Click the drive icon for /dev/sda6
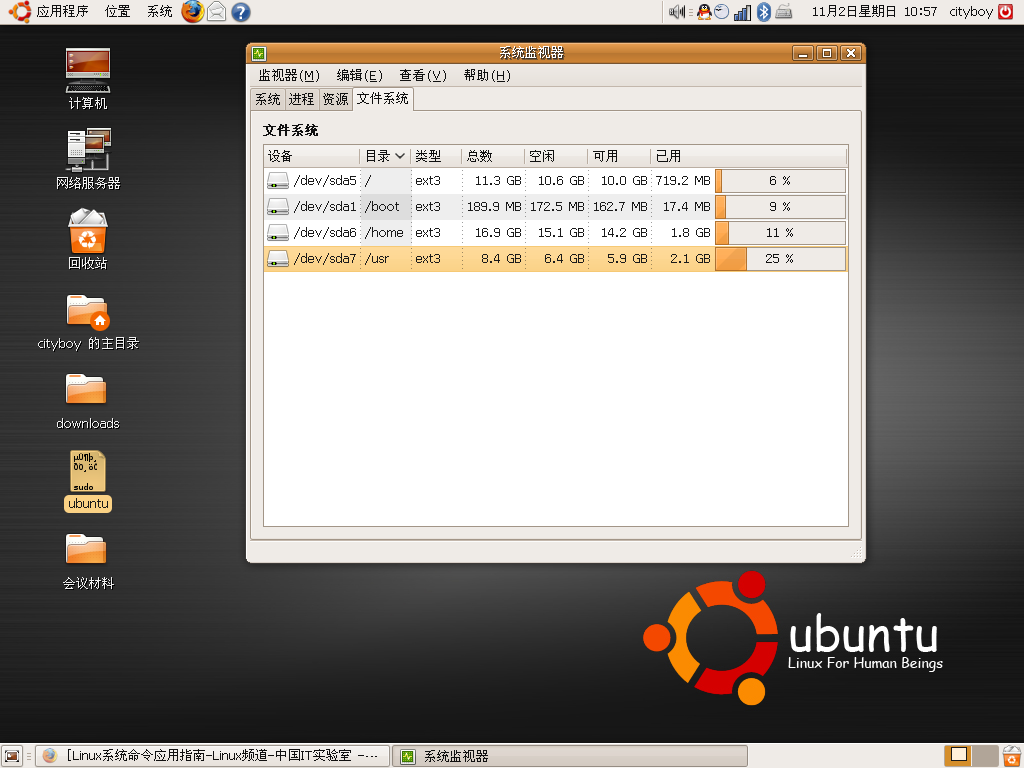Viewport: 1024px width, 768px height. (278, 233)
